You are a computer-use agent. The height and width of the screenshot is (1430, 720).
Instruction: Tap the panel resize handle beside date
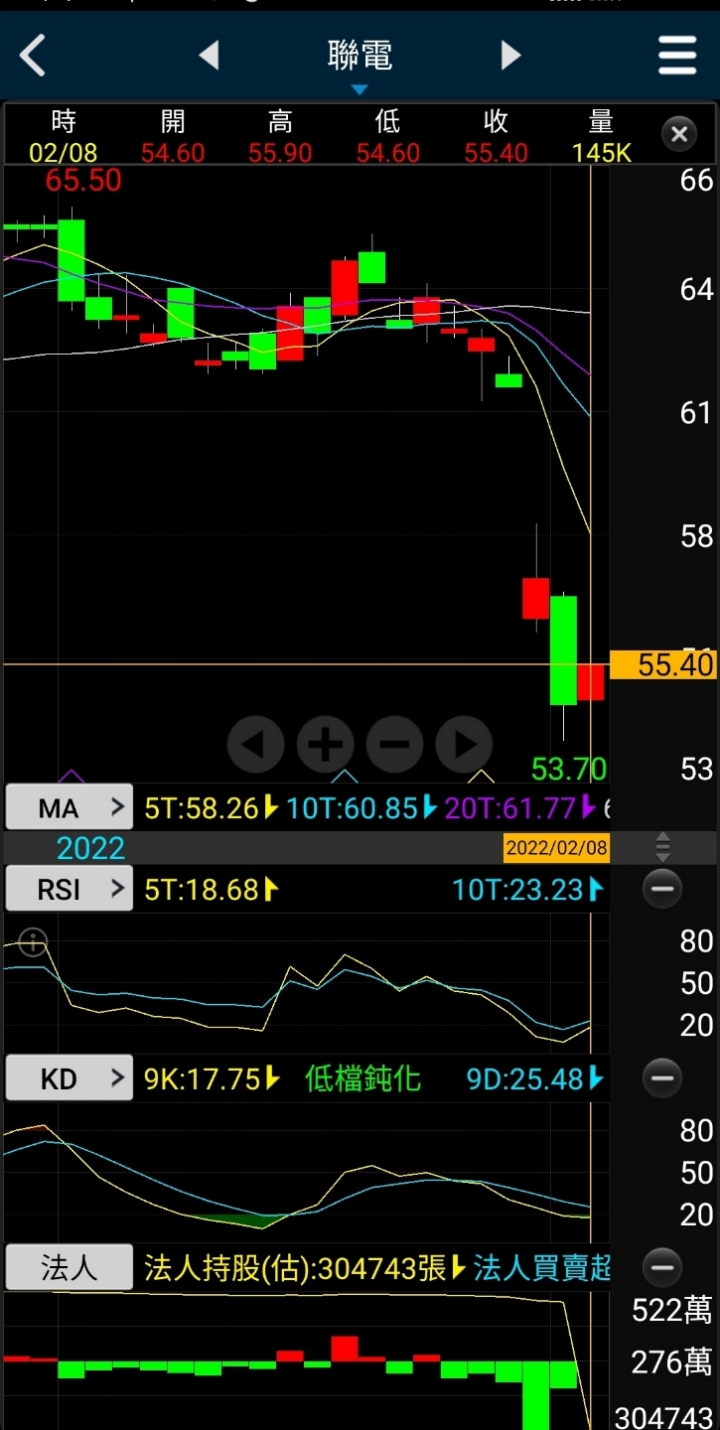pos(663,848)
